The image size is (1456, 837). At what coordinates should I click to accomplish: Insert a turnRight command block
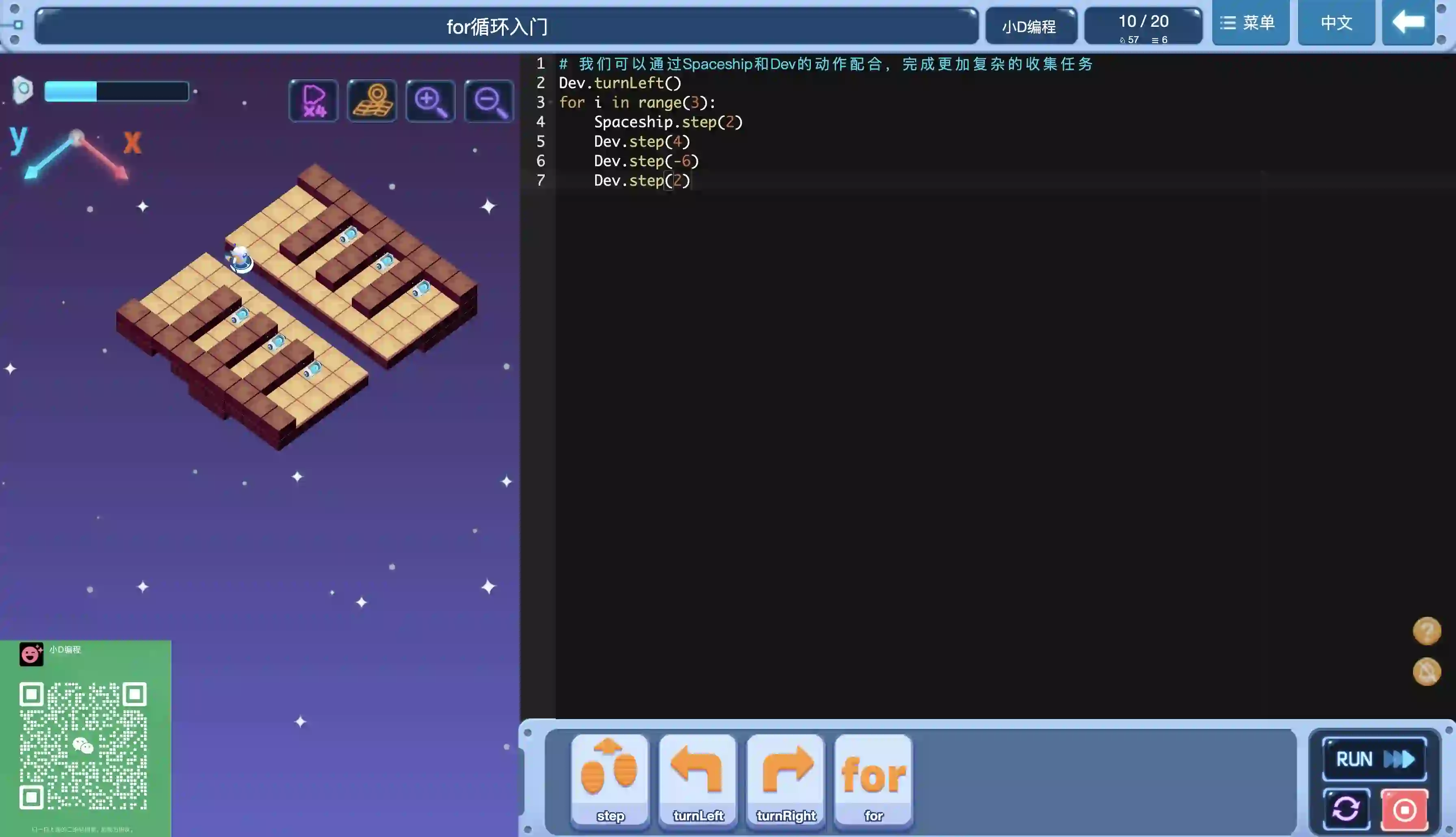click(x=785, y=780)
